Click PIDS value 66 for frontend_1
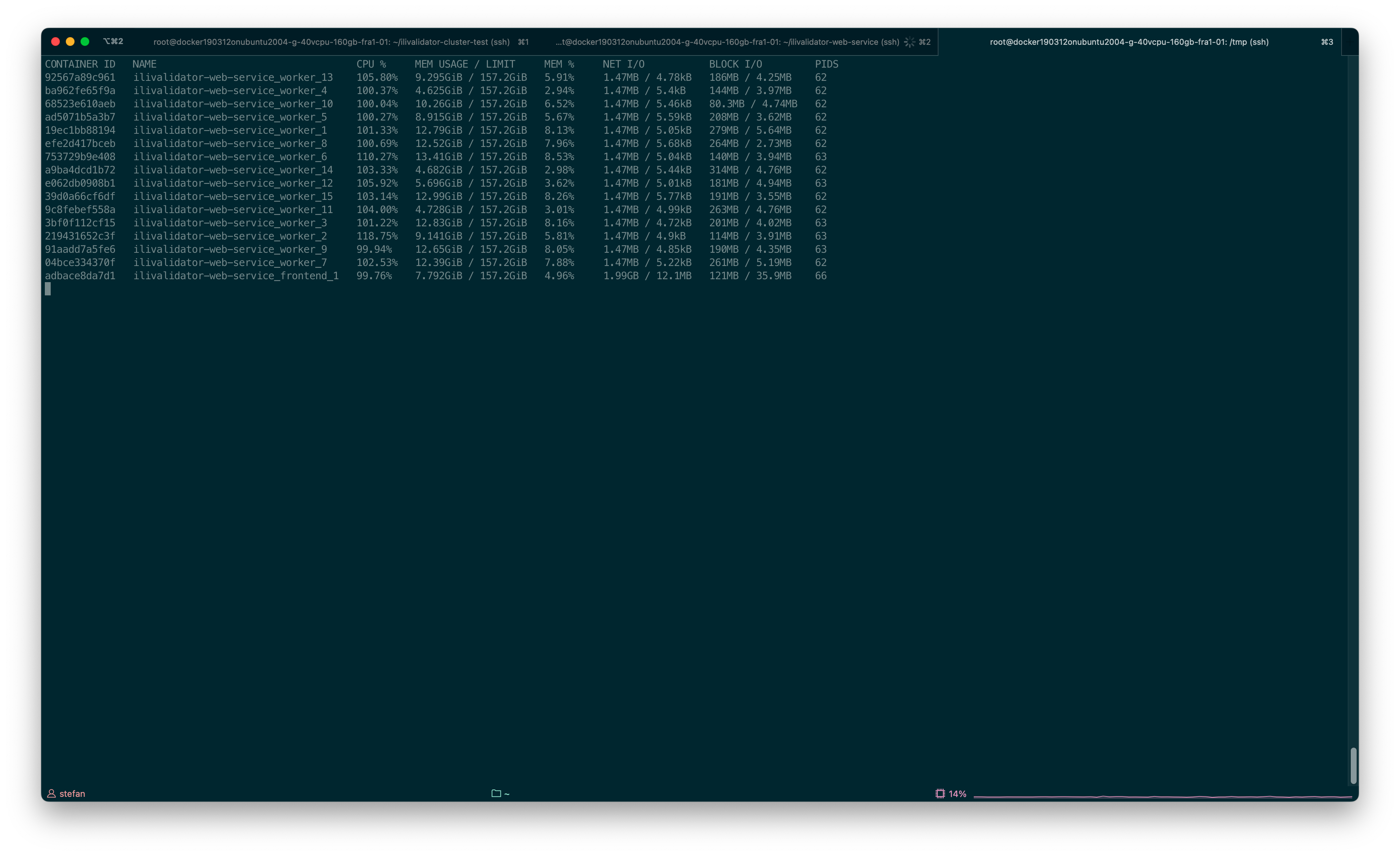Screen dimensions: 1400x856 821,276
